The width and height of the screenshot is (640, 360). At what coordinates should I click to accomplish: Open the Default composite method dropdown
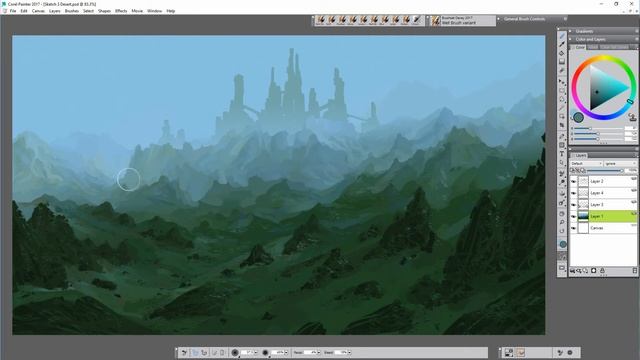click(586, 163)
